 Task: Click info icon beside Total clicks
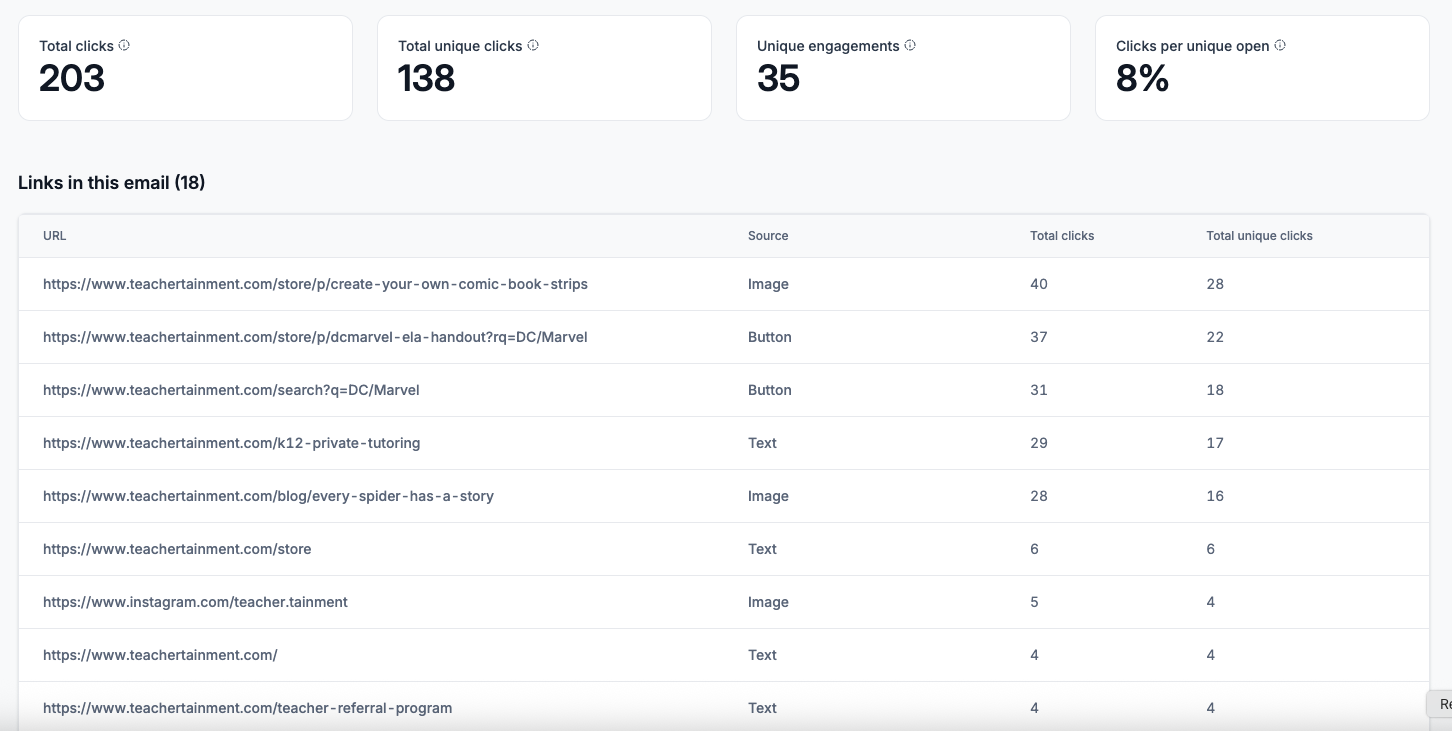click(124, 45)
